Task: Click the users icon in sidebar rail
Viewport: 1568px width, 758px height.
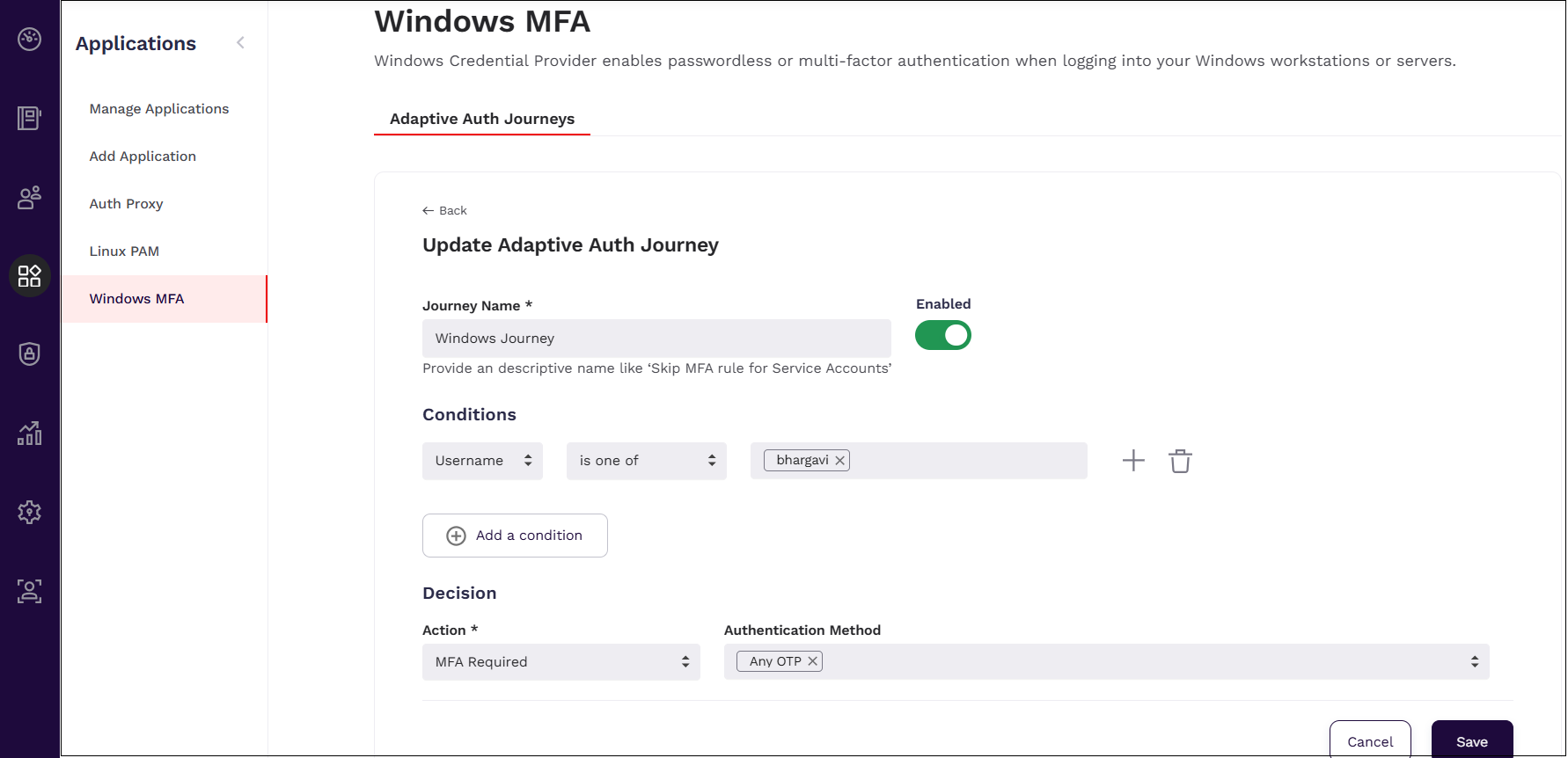Action: pyautogui.click(x=30, y=197)
